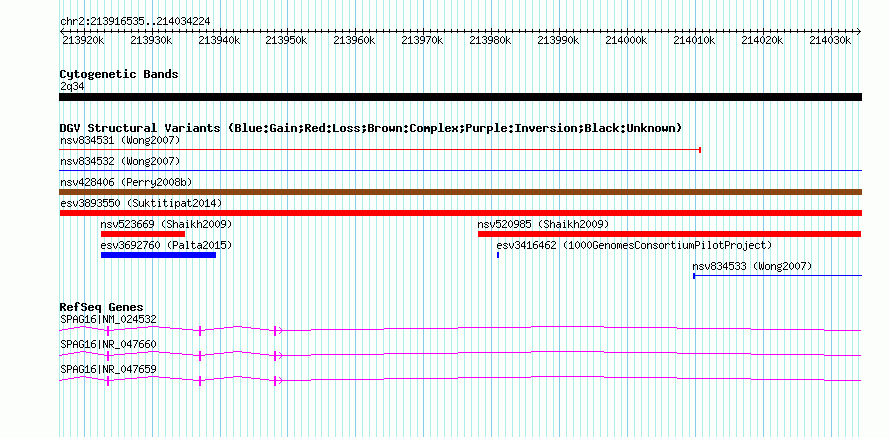
Task: Select the SPAG16 NM_024532 transcript line
Action: click(460, 330)
